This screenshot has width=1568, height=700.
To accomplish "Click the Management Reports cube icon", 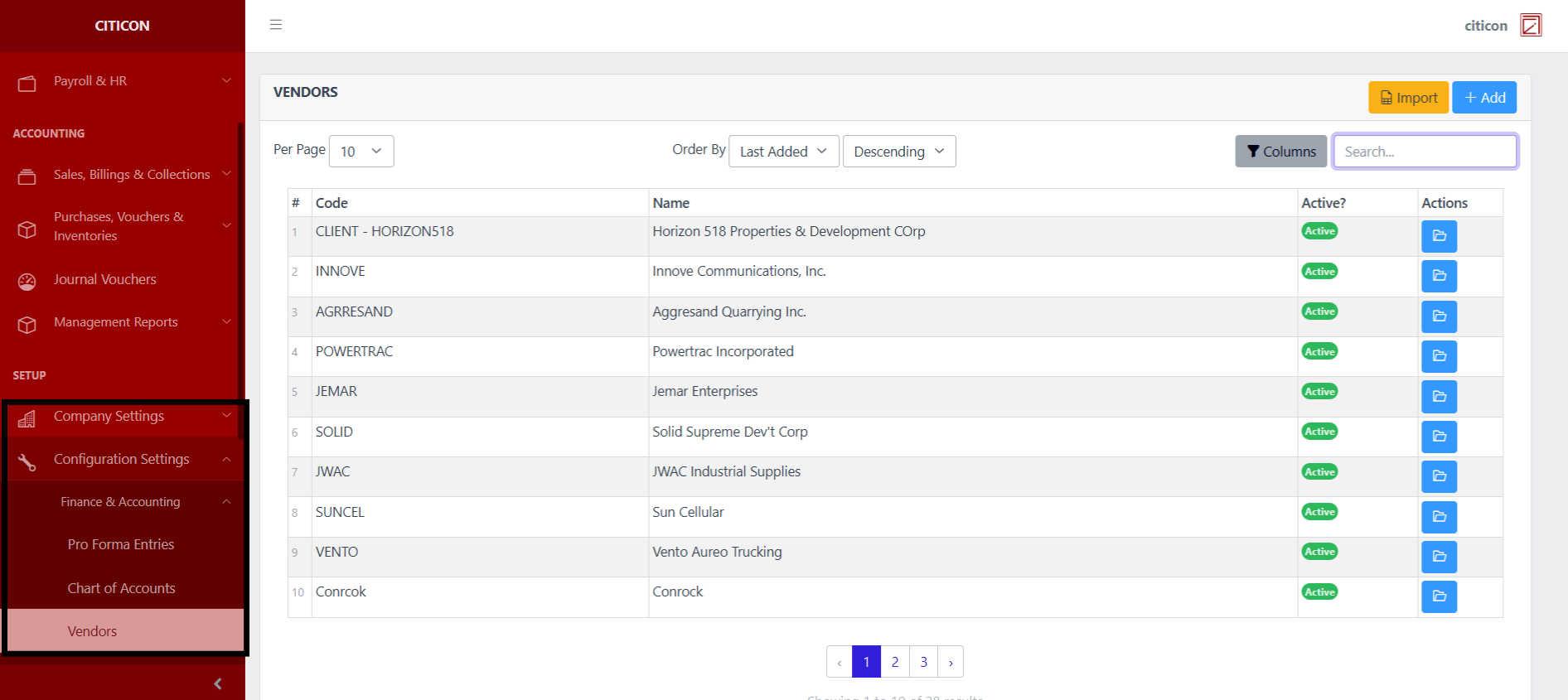I will [x=27, y=325].
